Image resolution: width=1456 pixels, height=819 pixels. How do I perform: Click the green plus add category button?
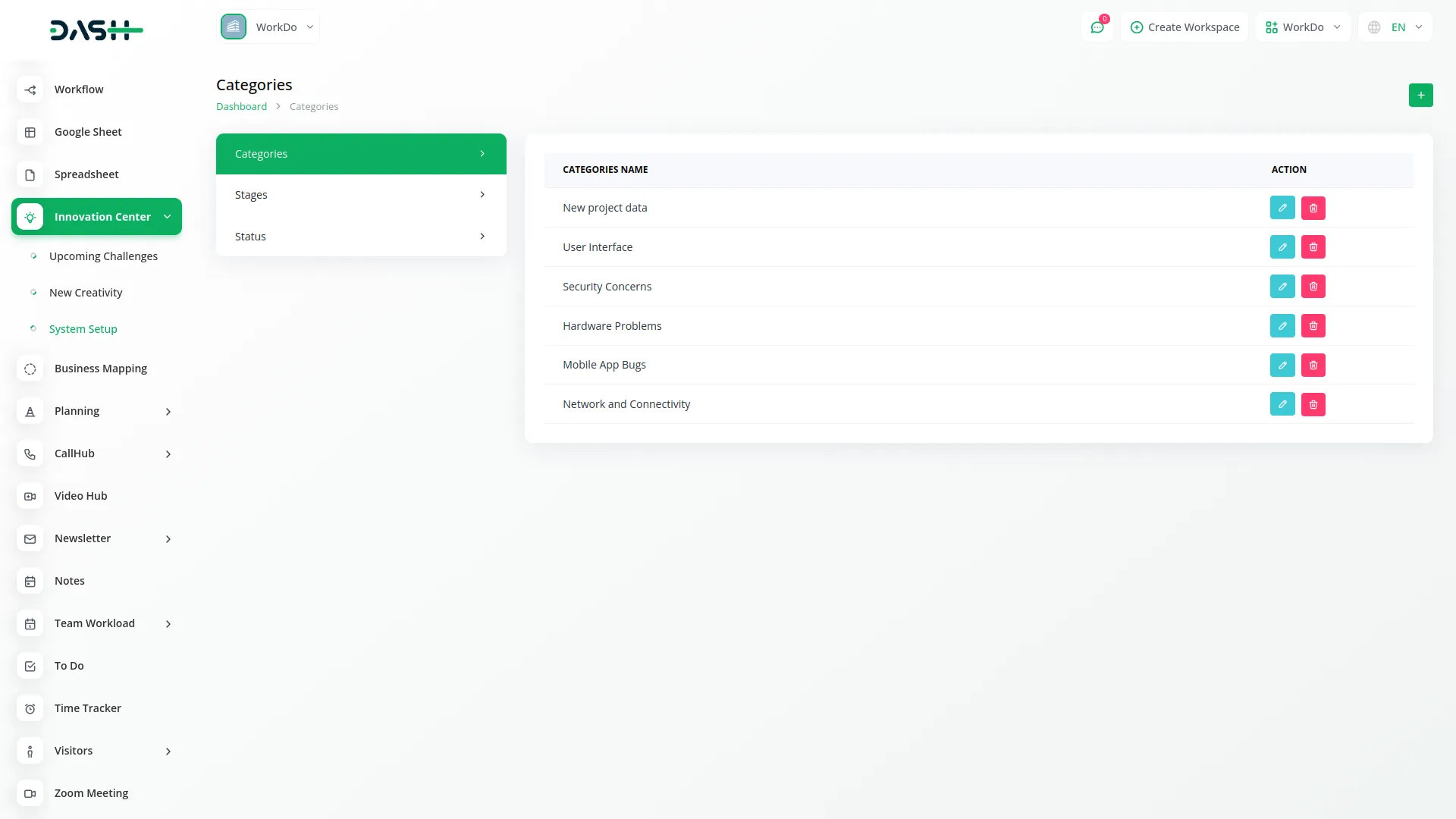pos(1420,96)
